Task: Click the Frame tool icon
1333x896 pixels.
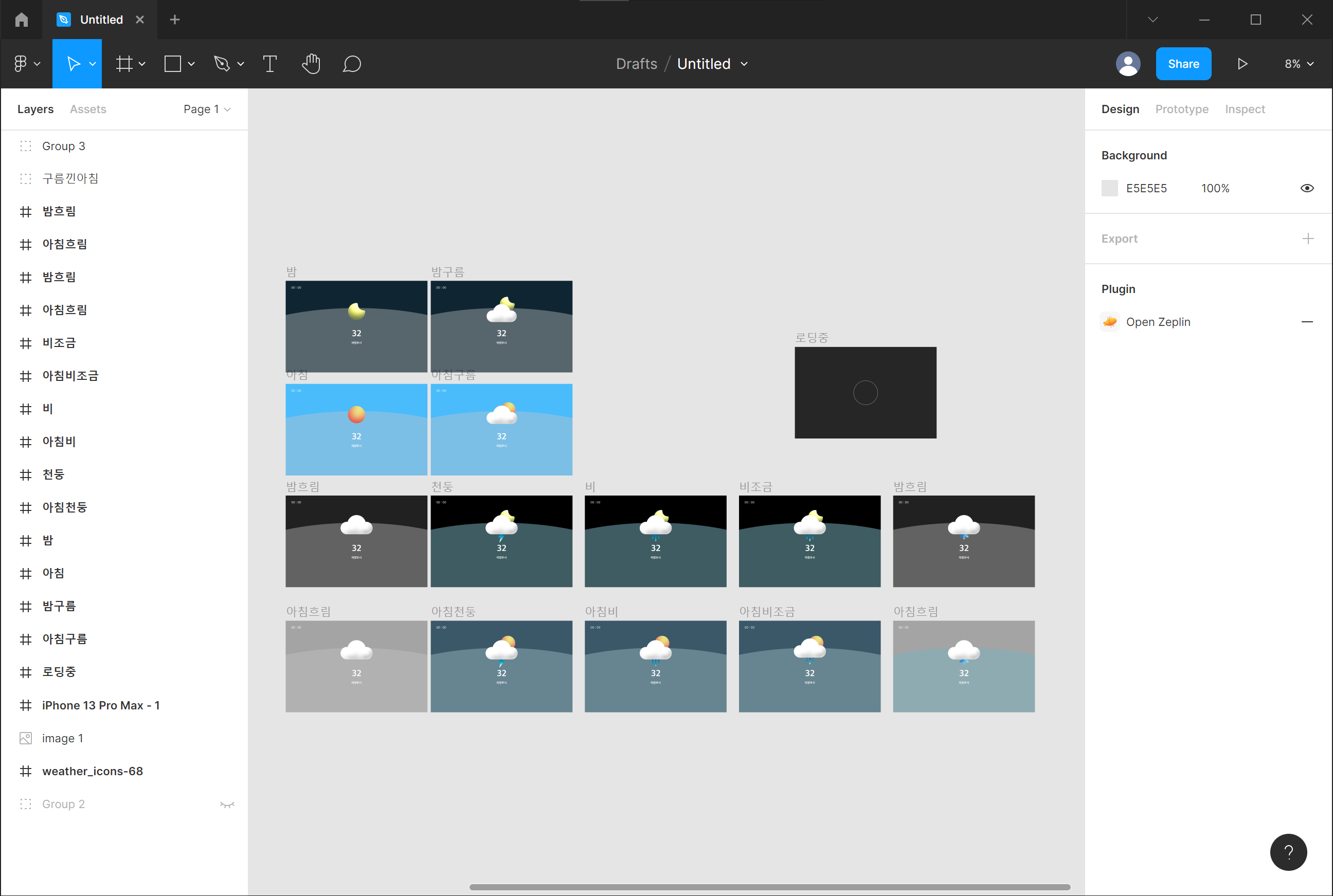Action: pyautogui.click(x=124, y=63)
